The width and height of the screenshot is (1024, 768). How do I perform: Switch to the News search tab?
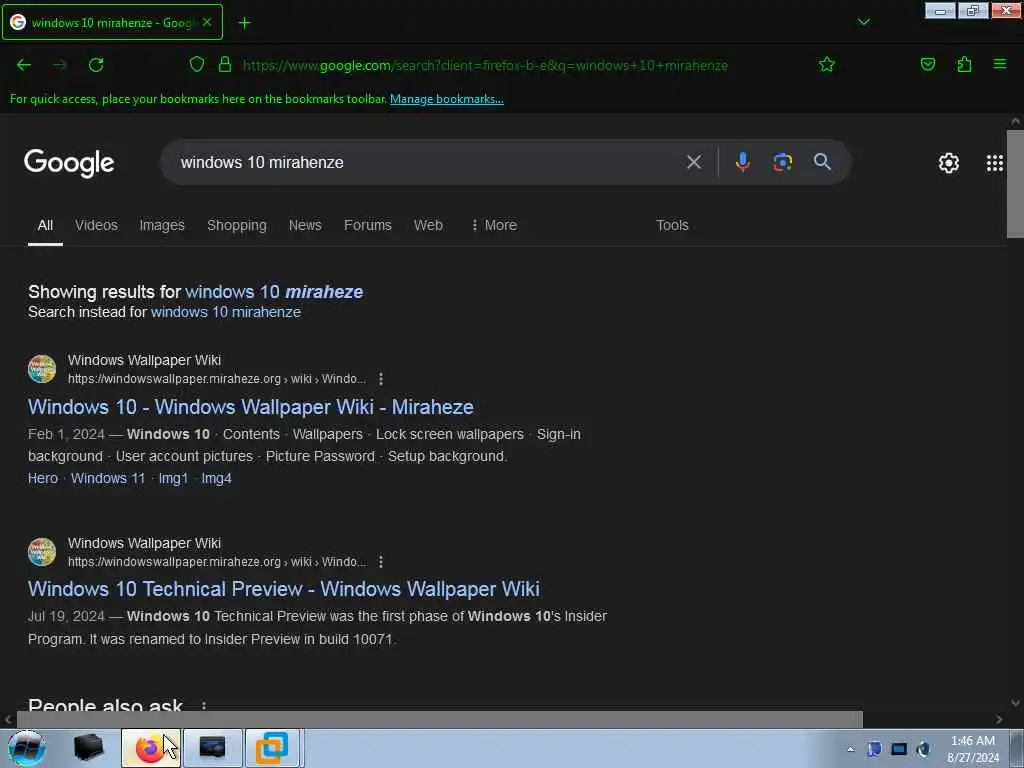305,225
